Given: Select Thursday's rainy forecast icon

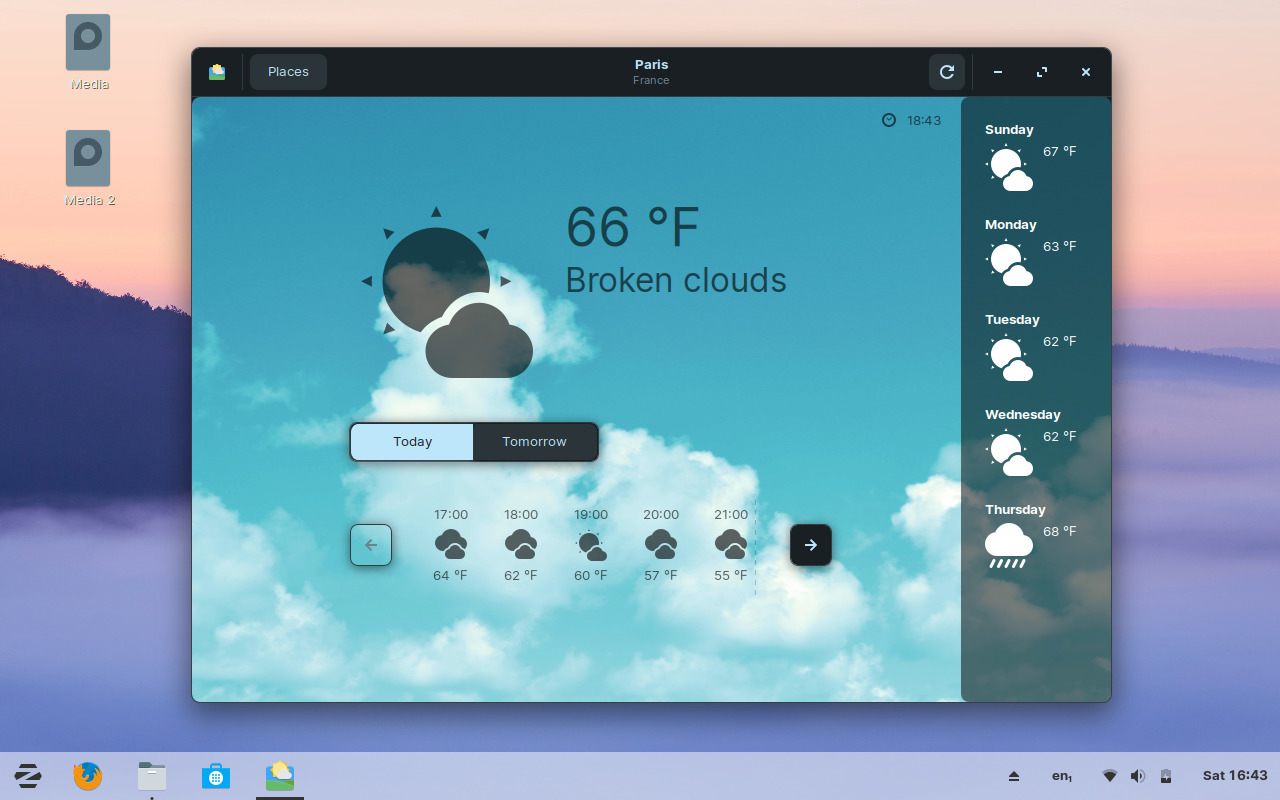Looking at the screenshot, I should (x=1008, y=546).
